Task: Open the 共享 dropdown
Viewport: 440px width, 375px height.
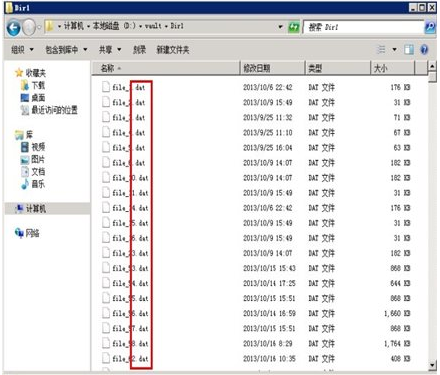Action: (110, 50)
